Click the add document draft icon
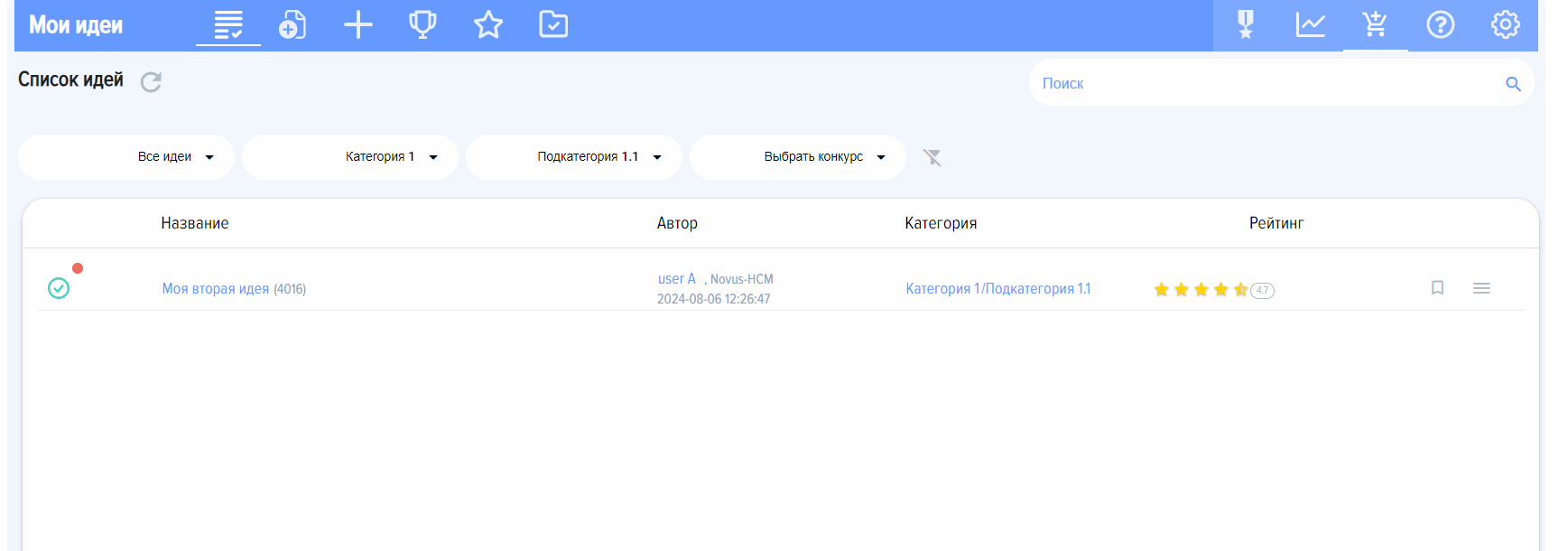 [x=292, y=24]
